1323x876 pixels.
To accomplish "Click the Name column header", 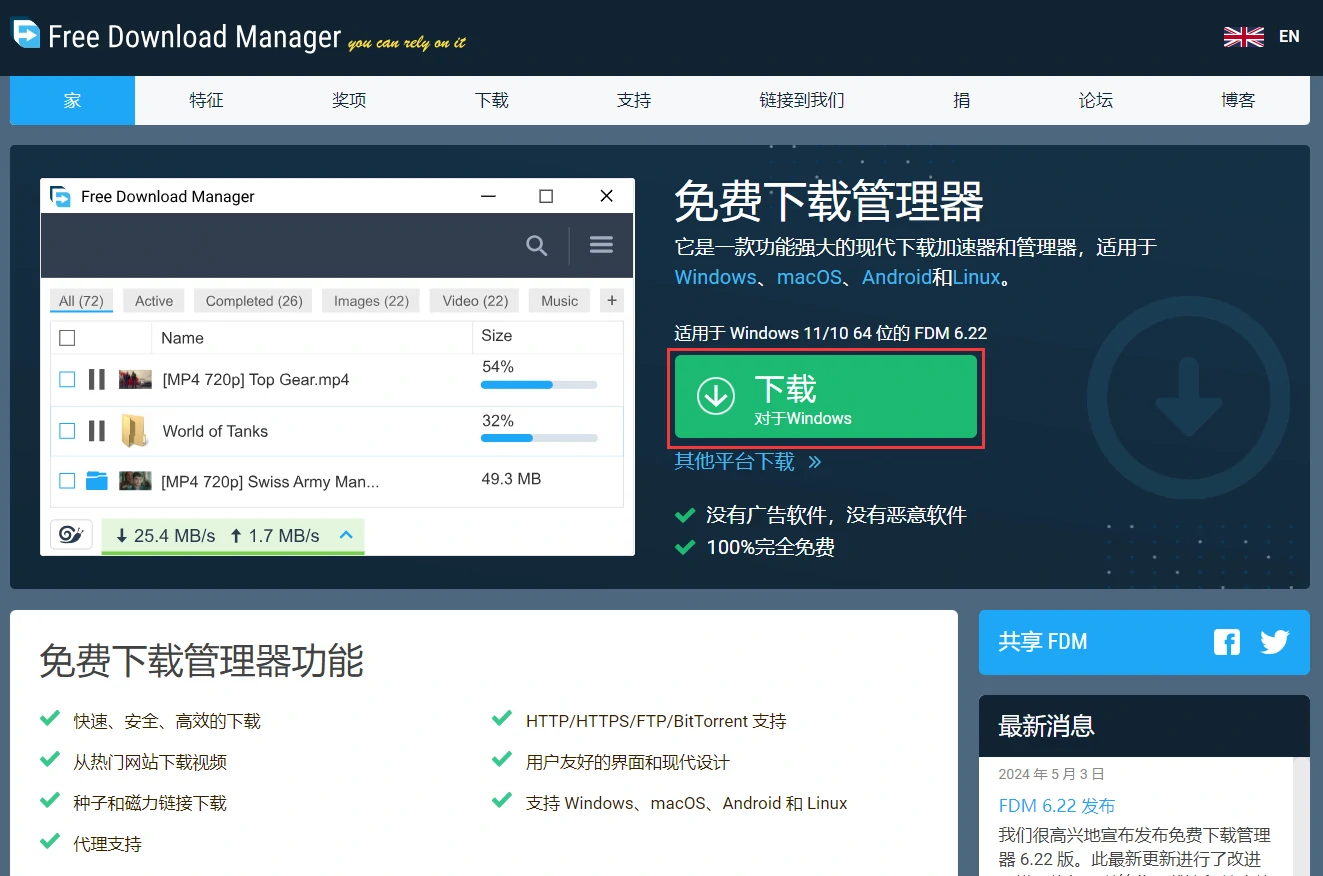I will coord(182,338).
